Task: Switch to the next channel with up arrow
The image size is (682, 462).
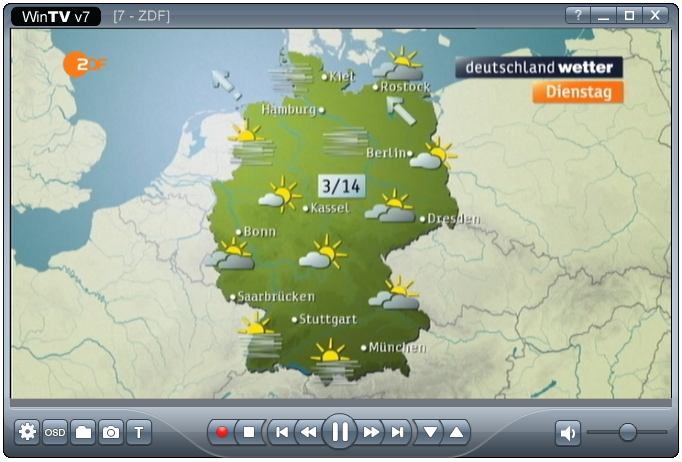Action: coord(456,432)
